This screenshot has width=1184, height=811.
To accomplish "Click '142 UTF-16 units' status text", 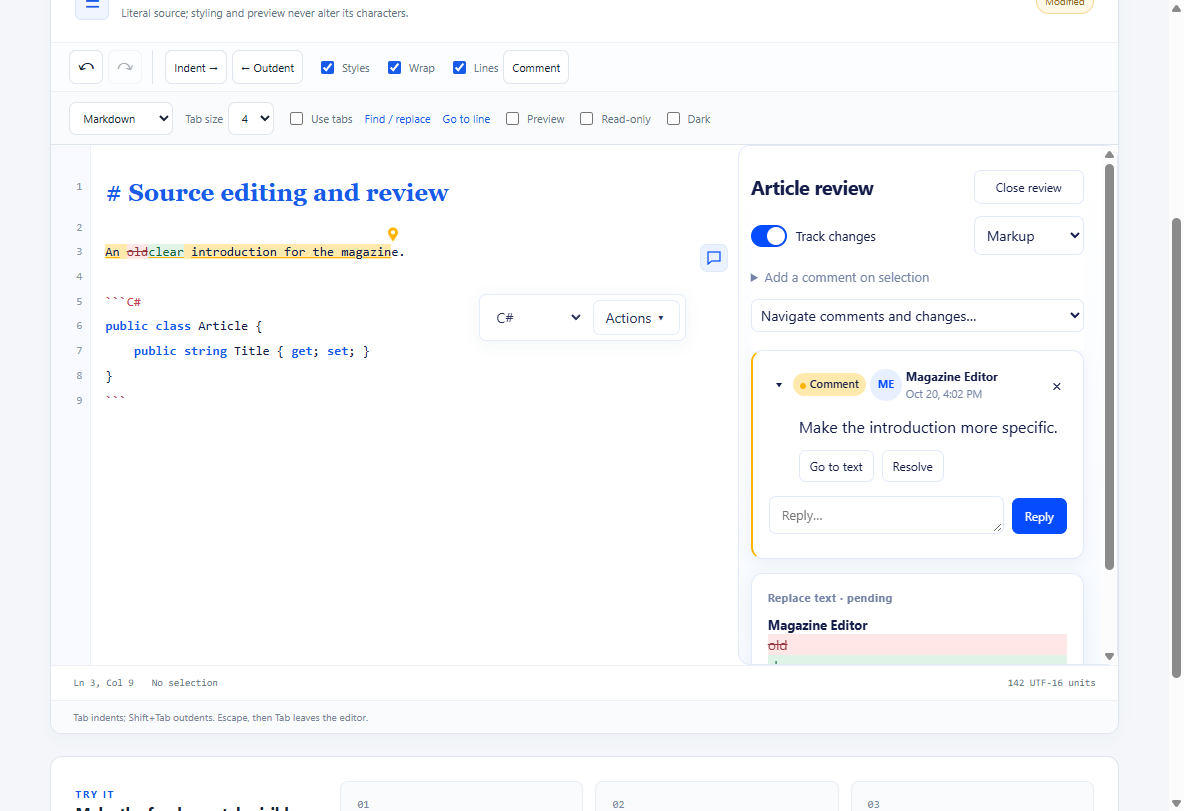I will pyautogui.click(x=1051, y=683).
